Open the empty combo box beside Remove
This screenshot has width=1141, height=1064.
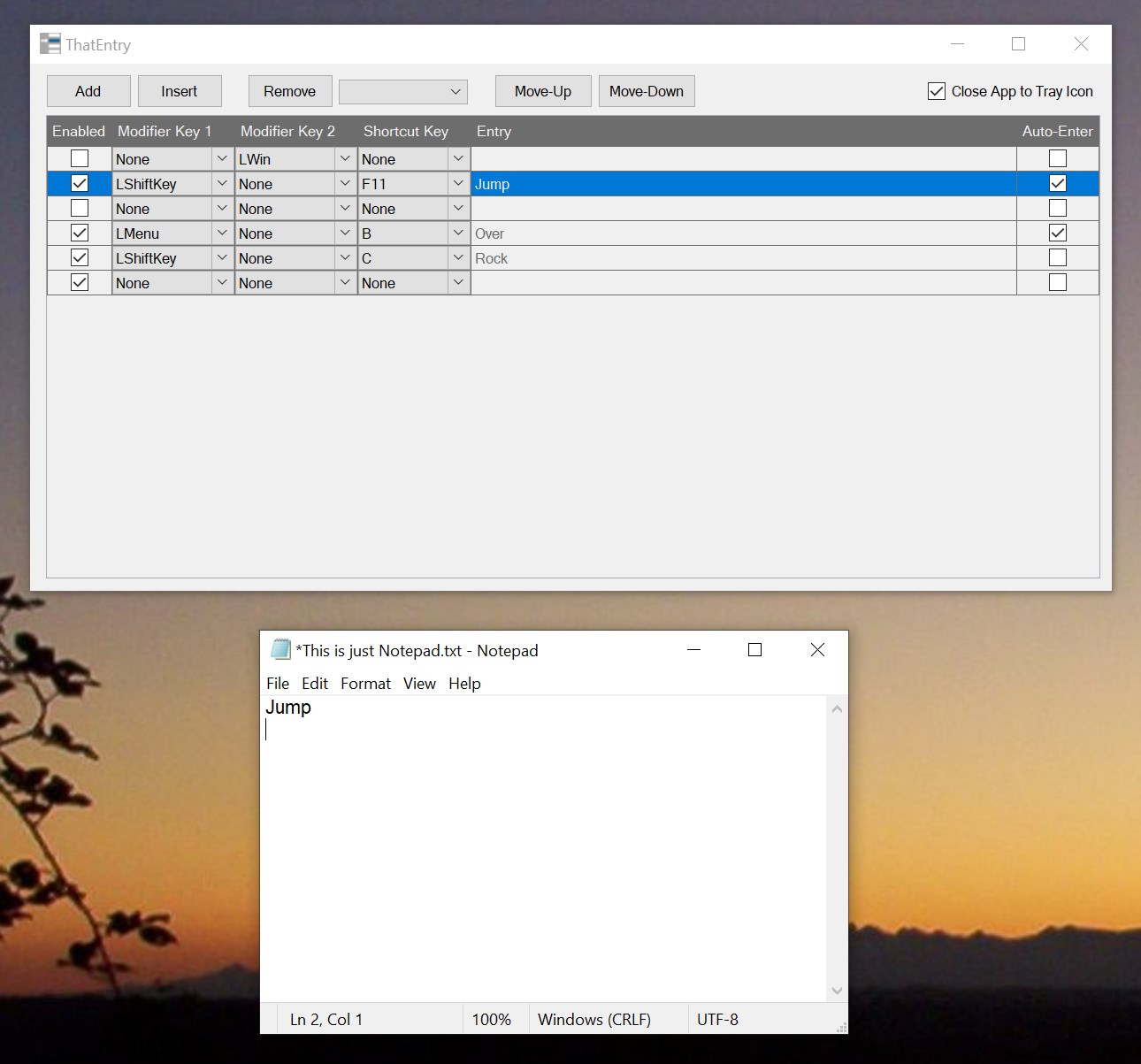click(403, 91)
